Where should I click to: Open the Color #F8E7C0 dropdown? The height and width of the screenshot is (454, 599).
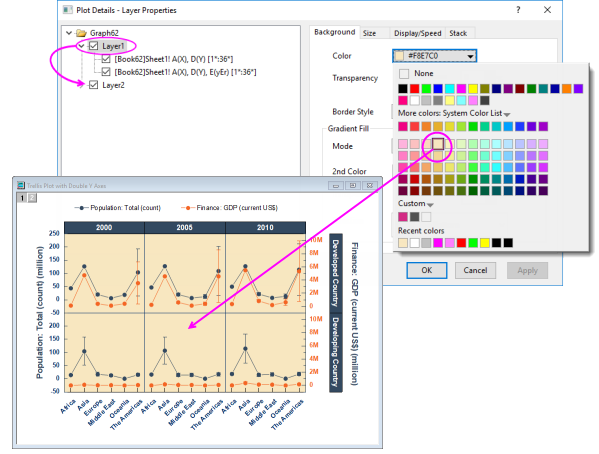pyautogui.click(x=434, y=56)
